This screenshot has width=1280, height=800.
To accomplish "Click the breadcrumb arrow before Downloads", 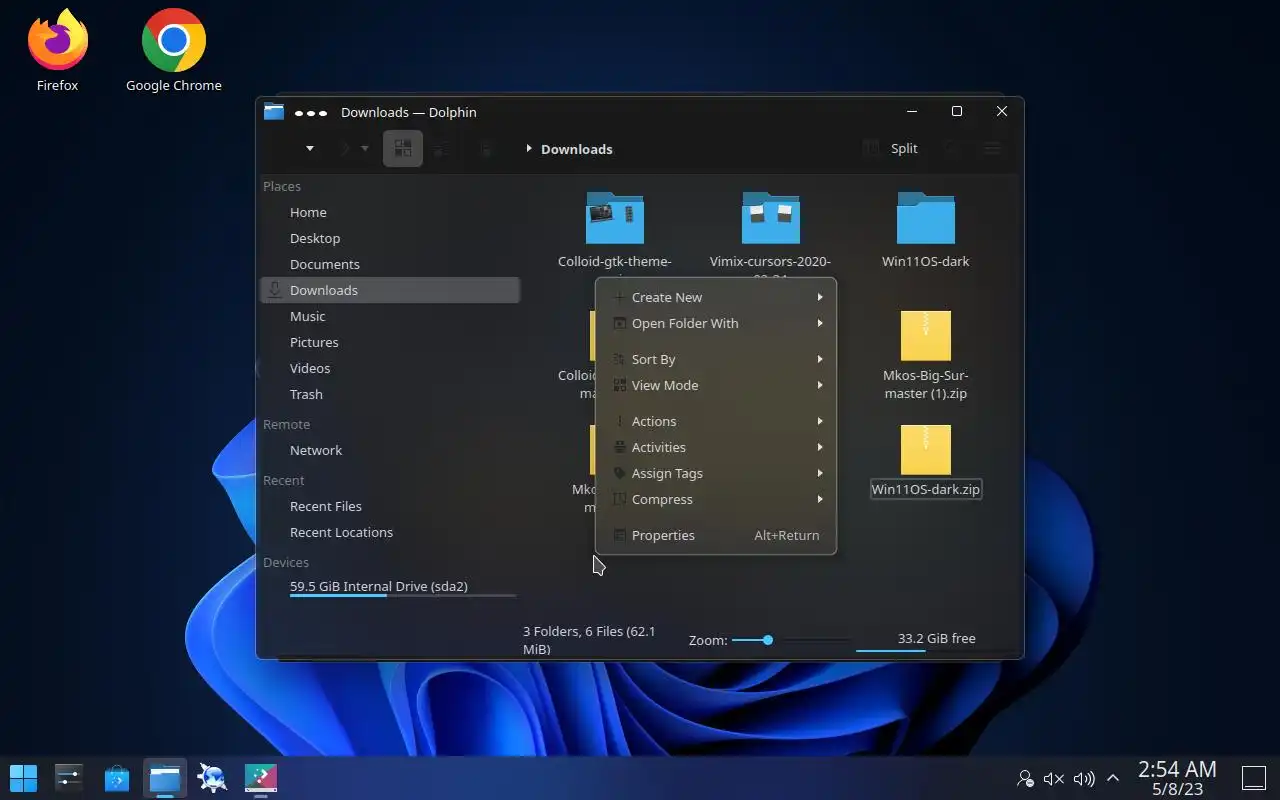I will point(529,149).
